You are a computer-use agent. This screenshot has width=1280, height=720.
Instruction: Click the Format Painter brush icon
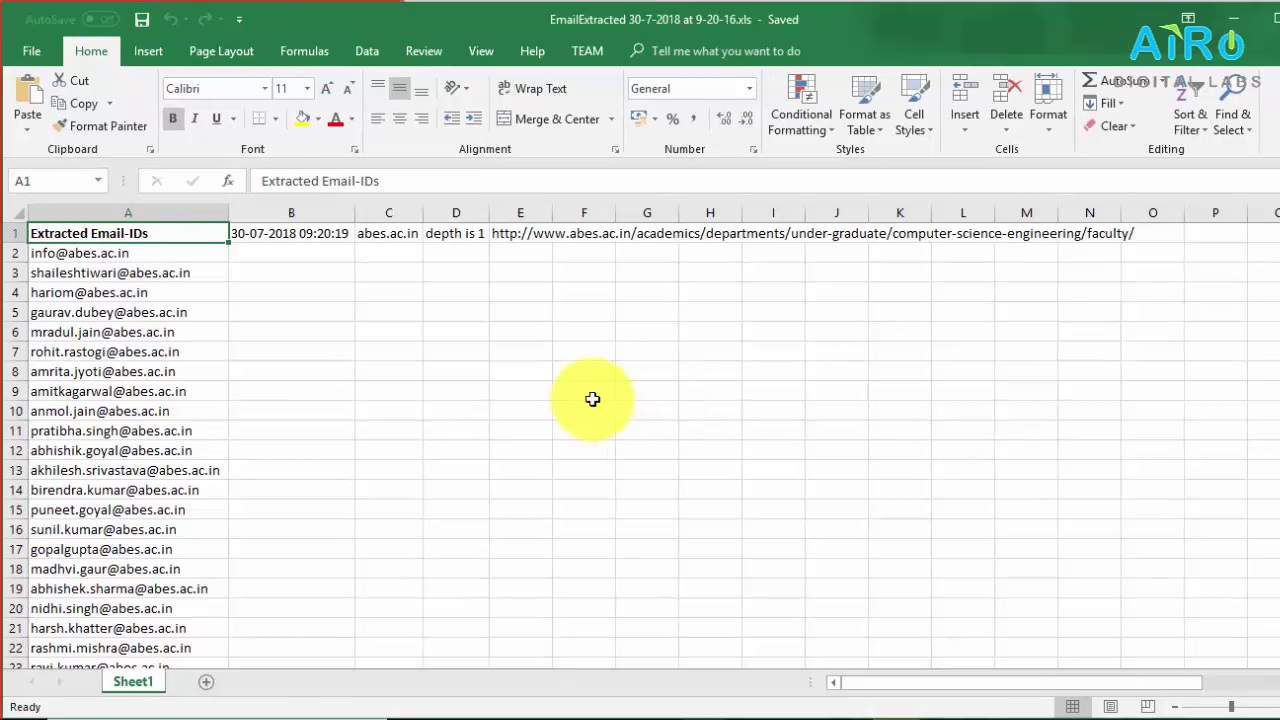pyautogui.click(x=60, y=126)
